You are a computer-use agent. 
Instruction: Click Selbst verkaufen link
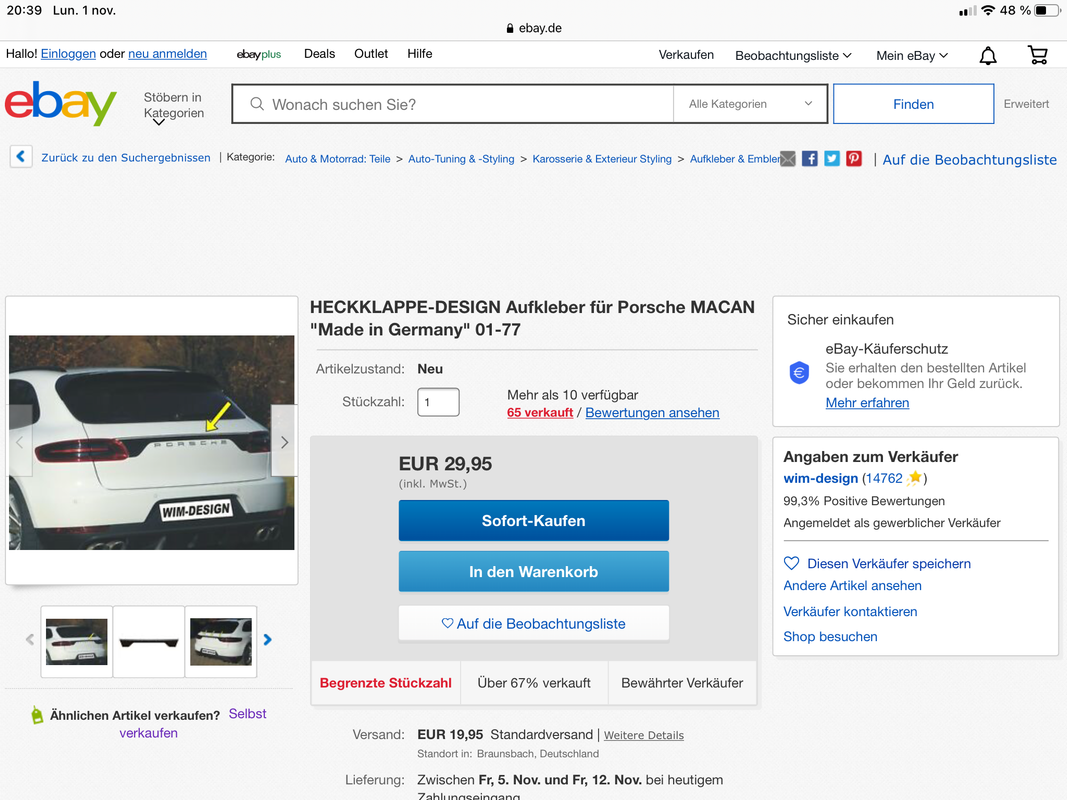pyautogui.click(x=193, y=723)
